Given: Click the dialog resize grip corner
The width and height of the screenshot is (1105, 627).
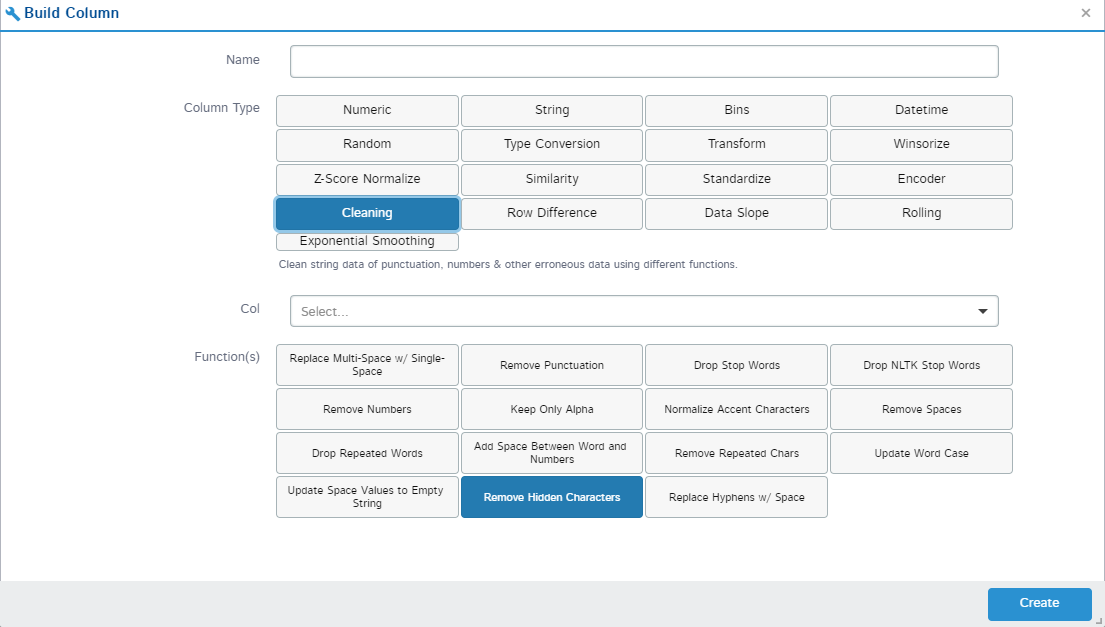Looking at the screenshot, I should tap(1099, 621).
